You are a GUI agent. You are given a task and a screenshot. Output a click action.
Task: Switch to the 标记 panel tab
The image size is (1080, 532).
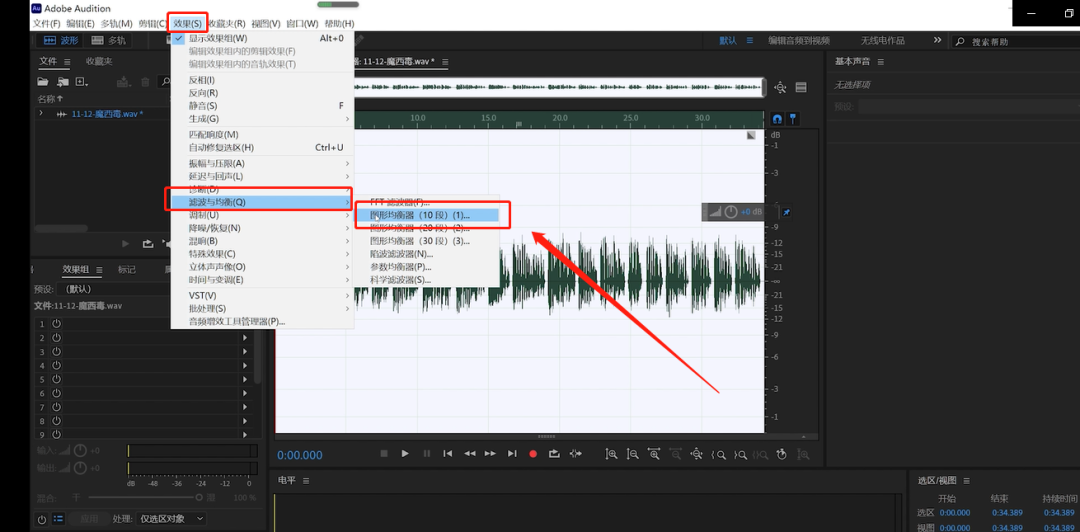click(x=127, y=269)
